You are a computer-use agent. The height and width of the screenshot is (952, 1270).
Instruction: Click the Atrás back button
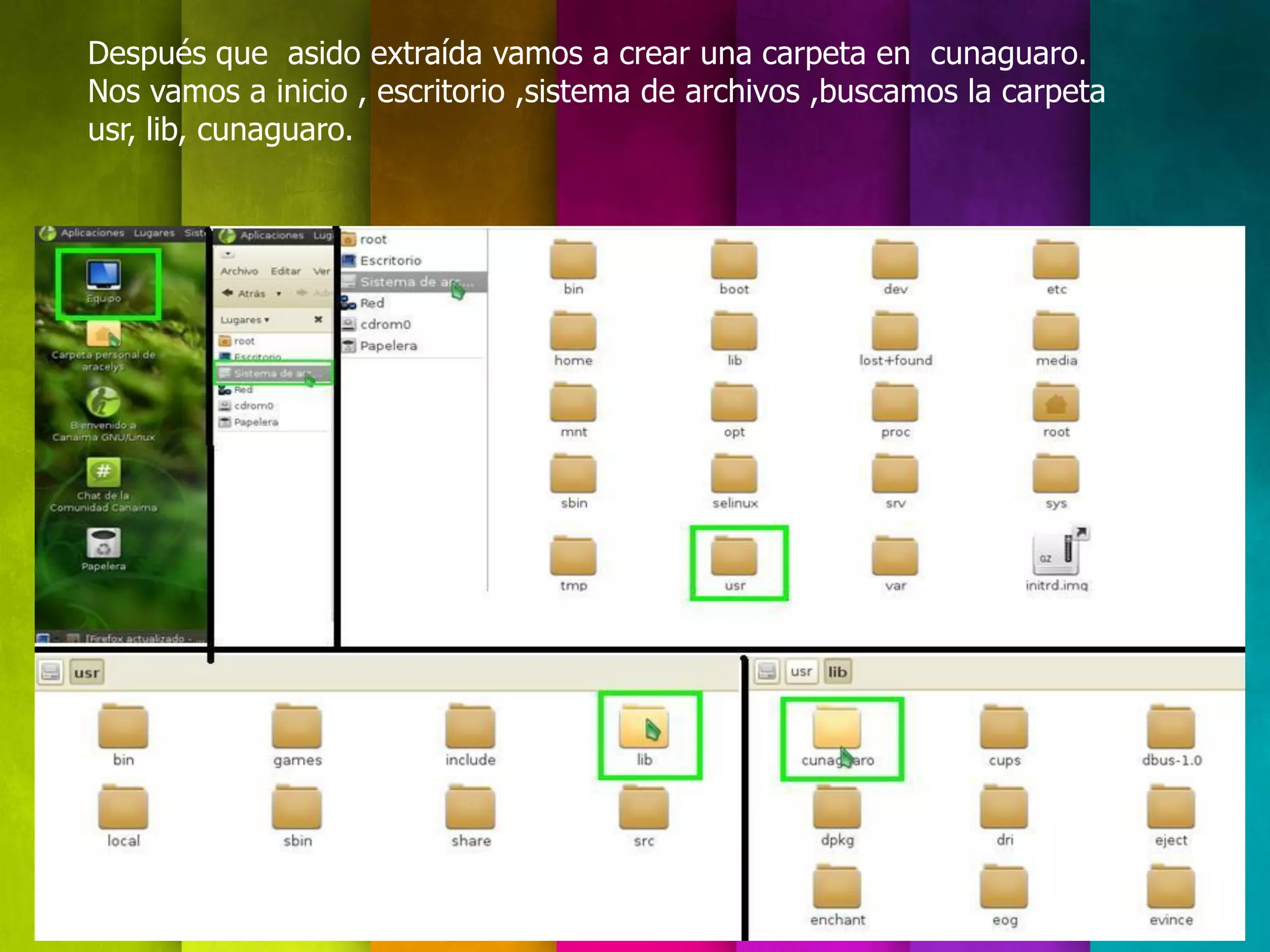(244, 293)
